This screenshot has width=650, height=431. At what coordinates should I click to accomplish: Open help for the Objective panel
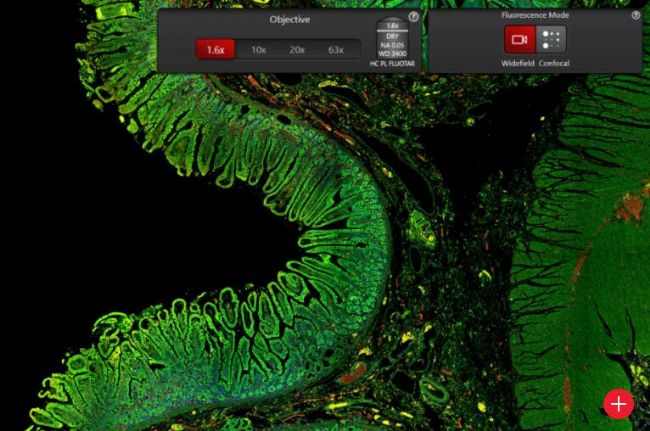413,17
